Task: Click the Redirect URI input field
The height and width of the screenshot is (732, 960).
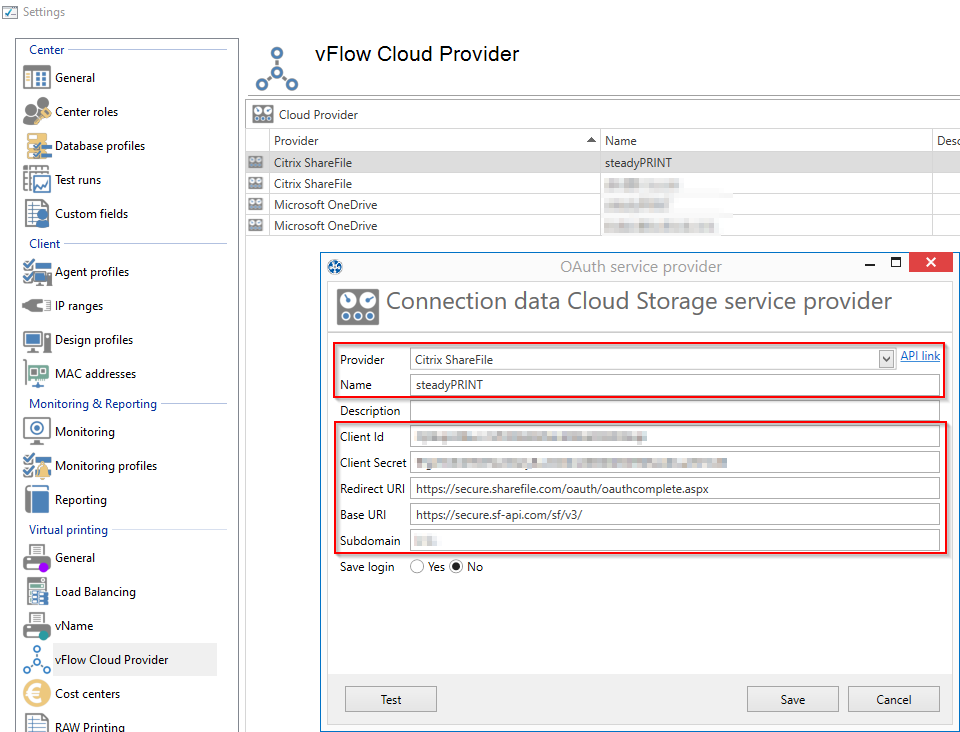Action: point(675,488)
